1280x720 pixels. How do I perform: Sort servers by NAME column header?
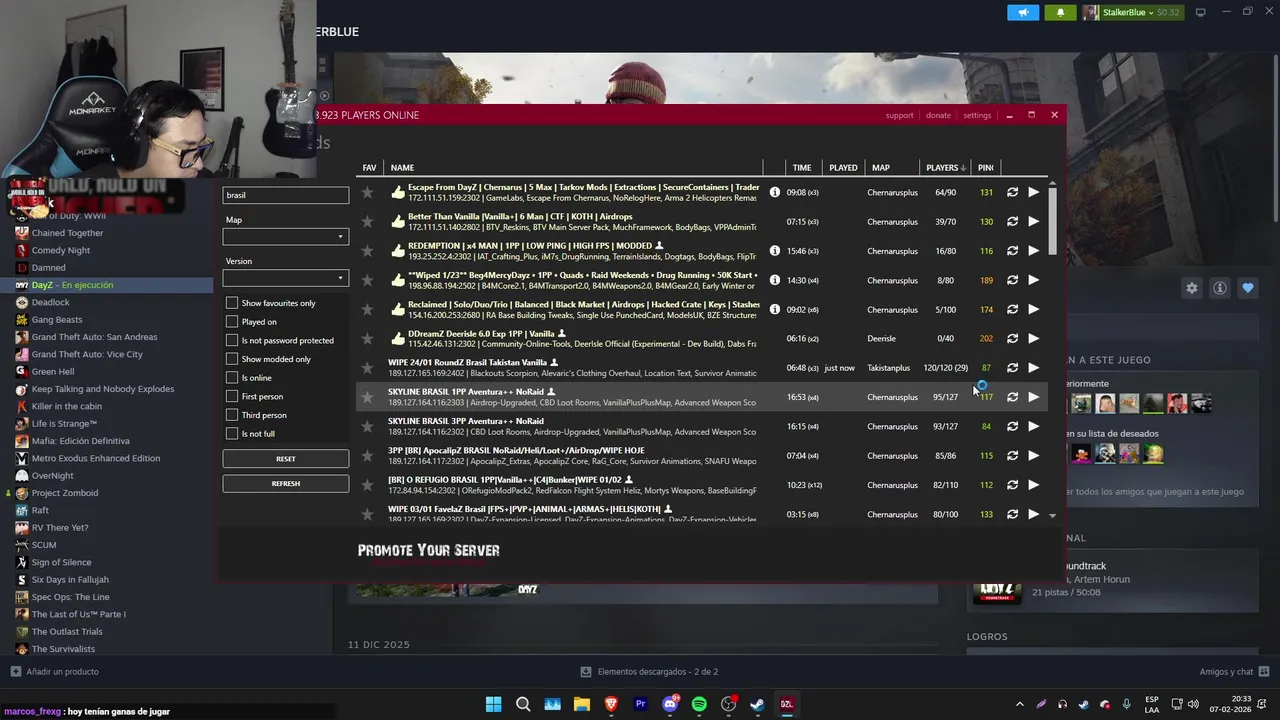pos(402,168)
